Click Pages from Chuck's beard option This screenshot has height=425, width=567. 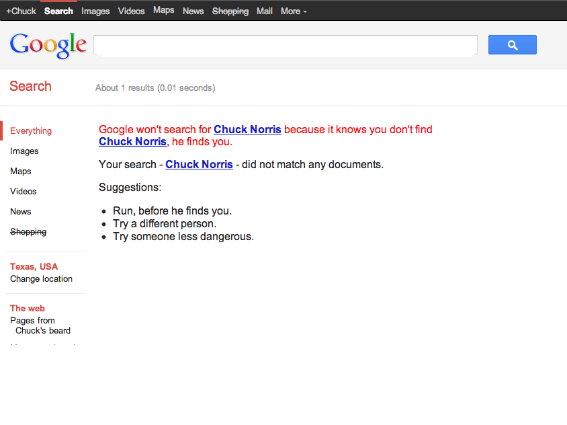40,326
